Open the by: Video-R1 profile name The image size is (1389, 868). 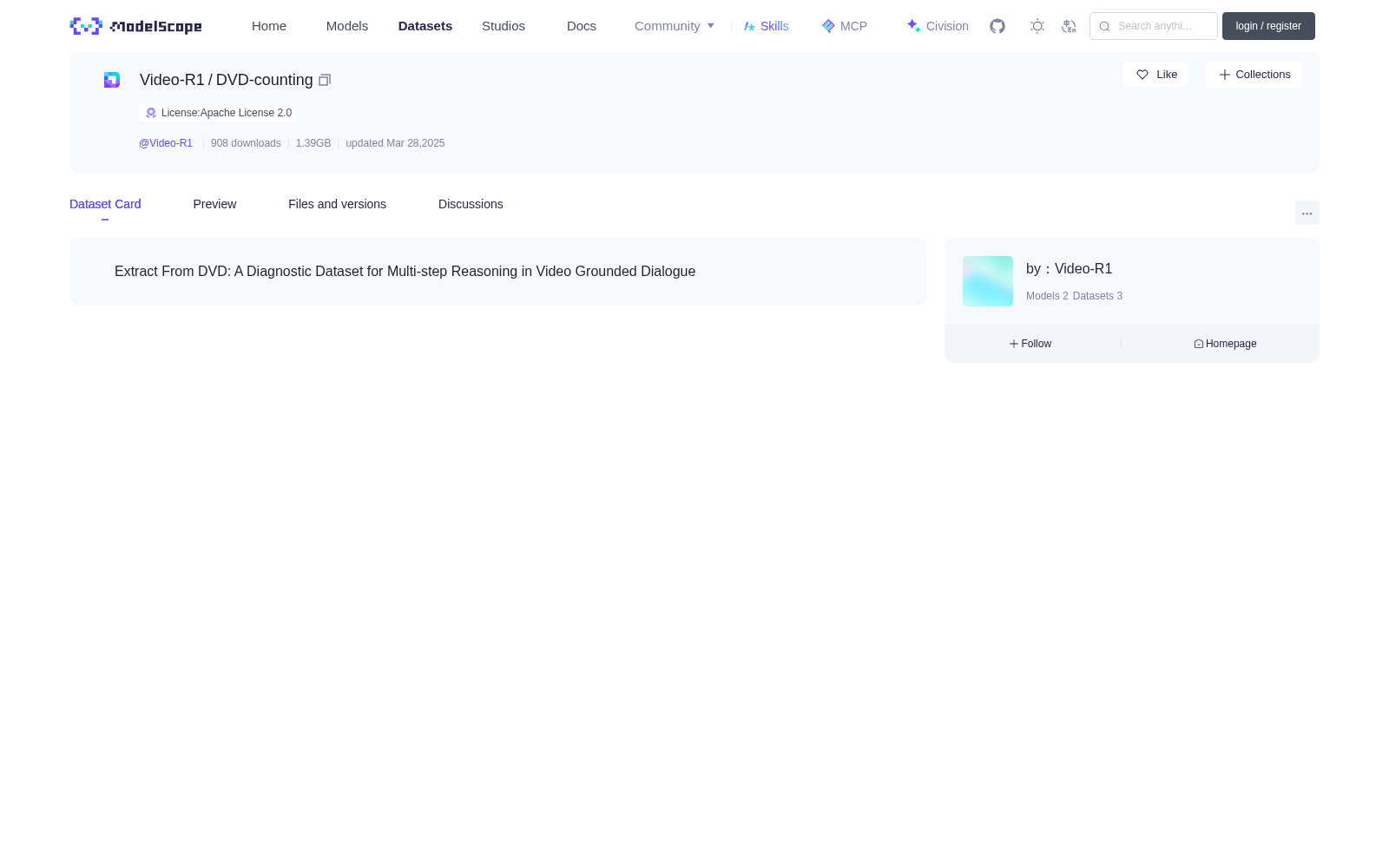(1070, 269)
